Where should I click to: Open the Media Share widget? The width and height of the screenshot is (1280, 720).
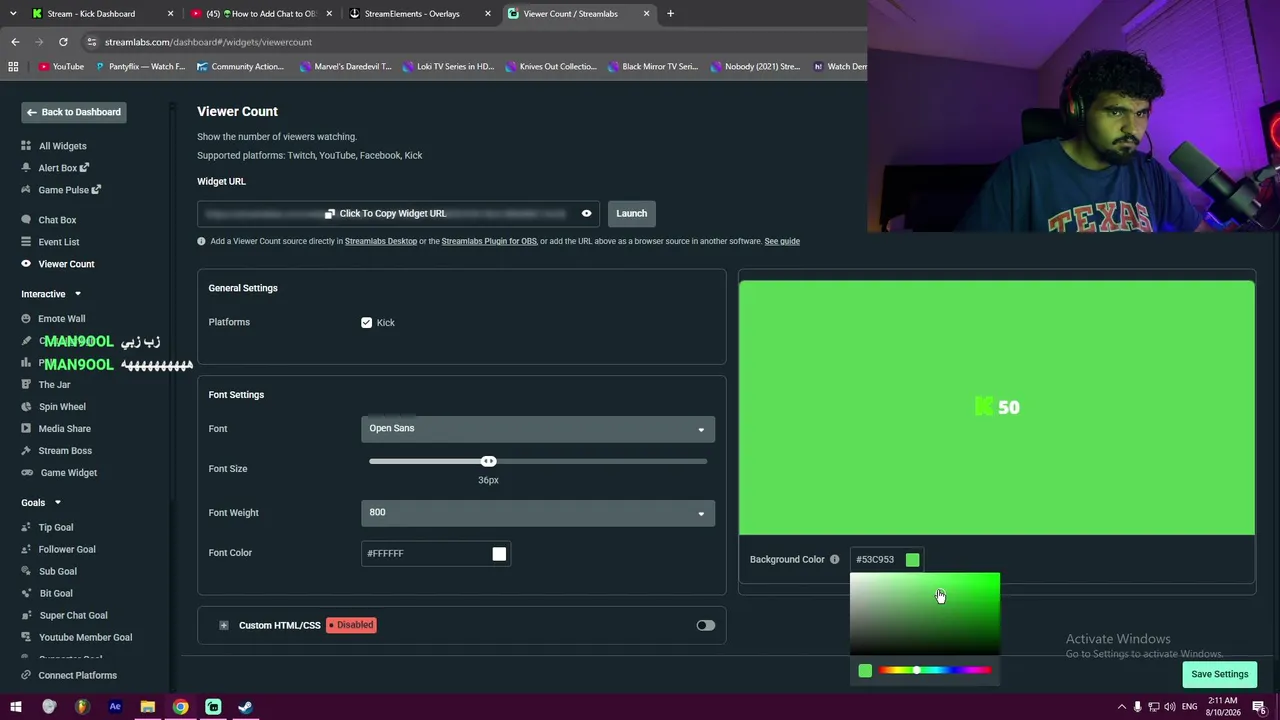click(64, 429)
